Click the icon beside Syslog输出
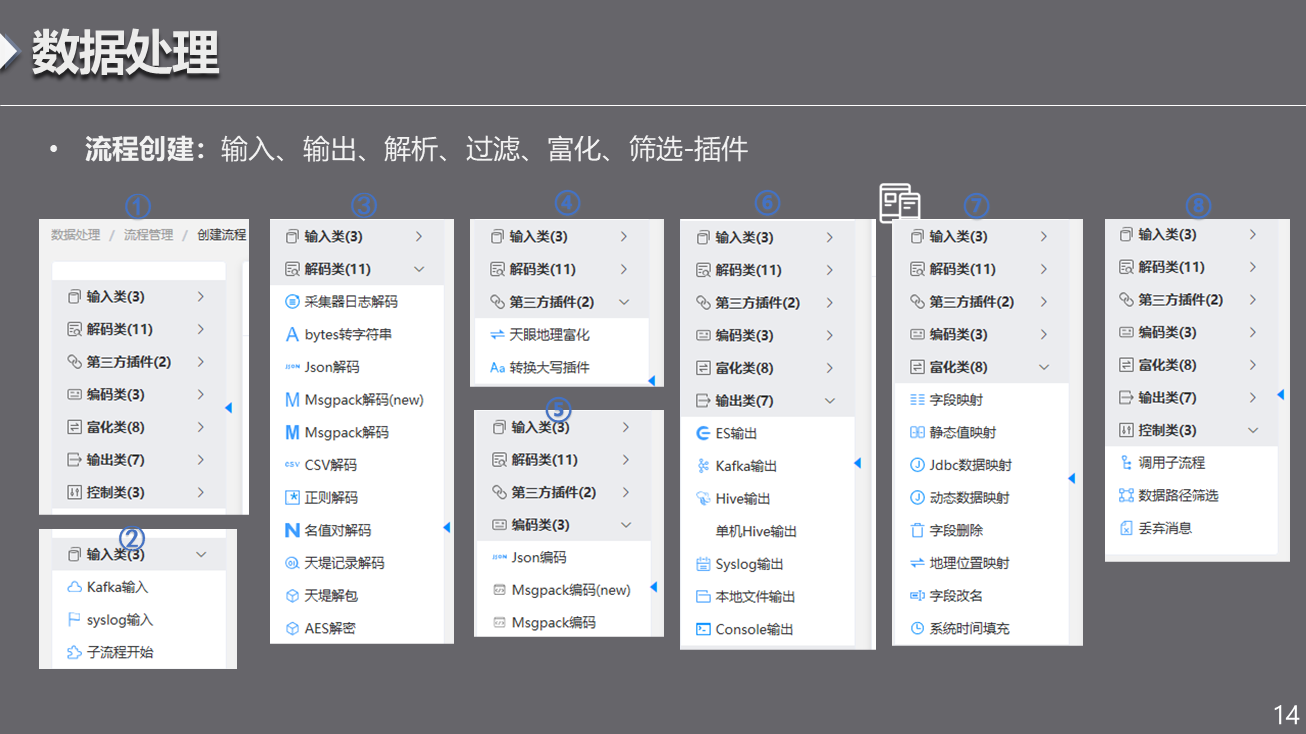Screen dimensions: 1306x734 702,564
